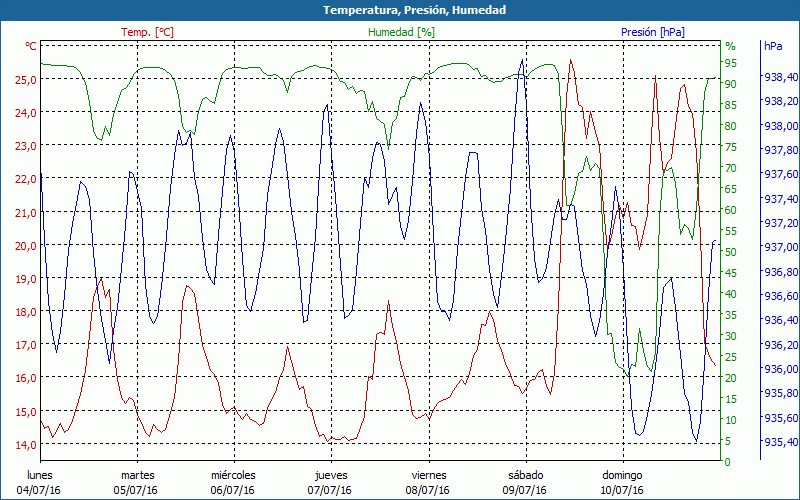800x500 pixels.
Task: Select the jueves 07/07/16 date label
Action: tap(330, 482)
